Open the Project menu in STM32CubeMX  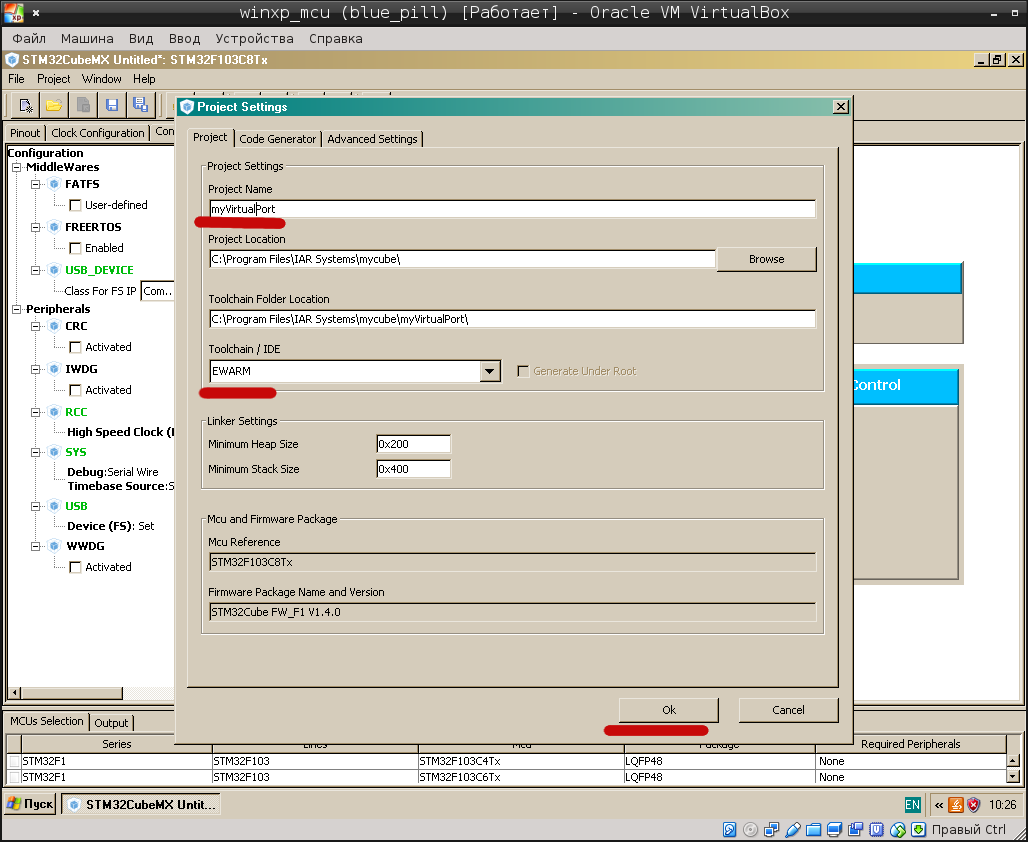pyautogui.click(x=53, y=79)
